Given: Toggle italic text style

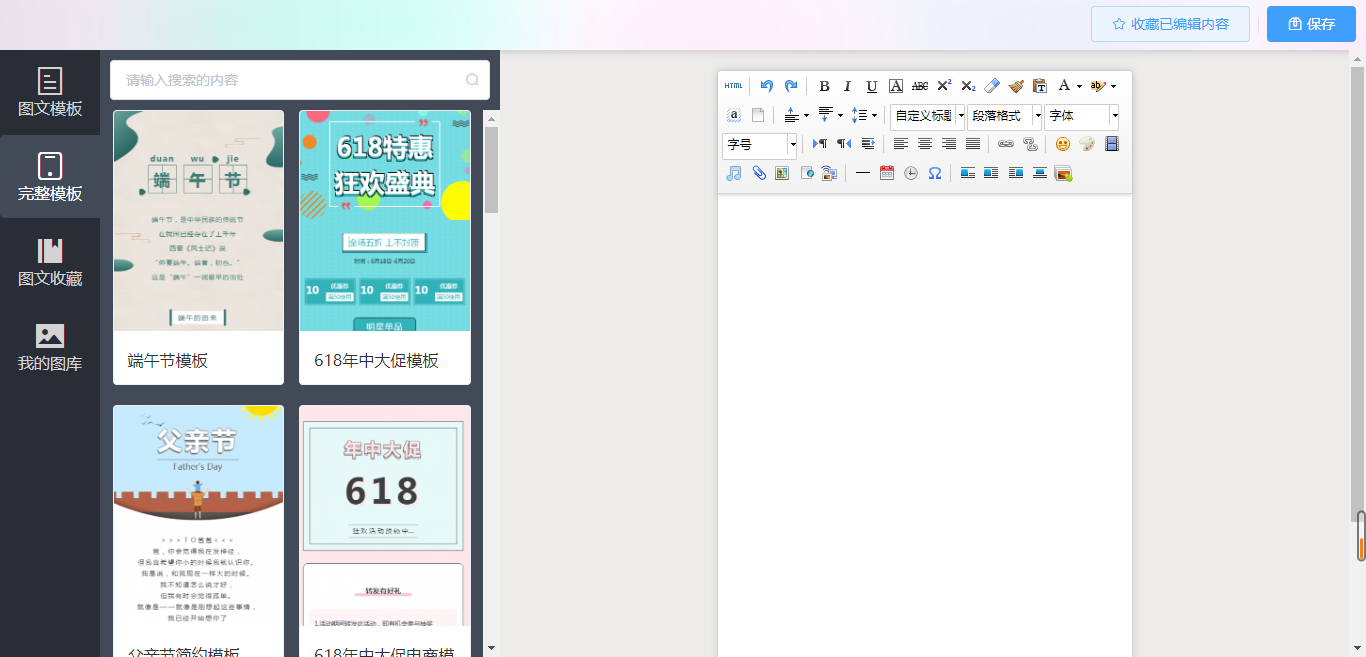Looking at the screenshot, I should click(x=848, y=86).
